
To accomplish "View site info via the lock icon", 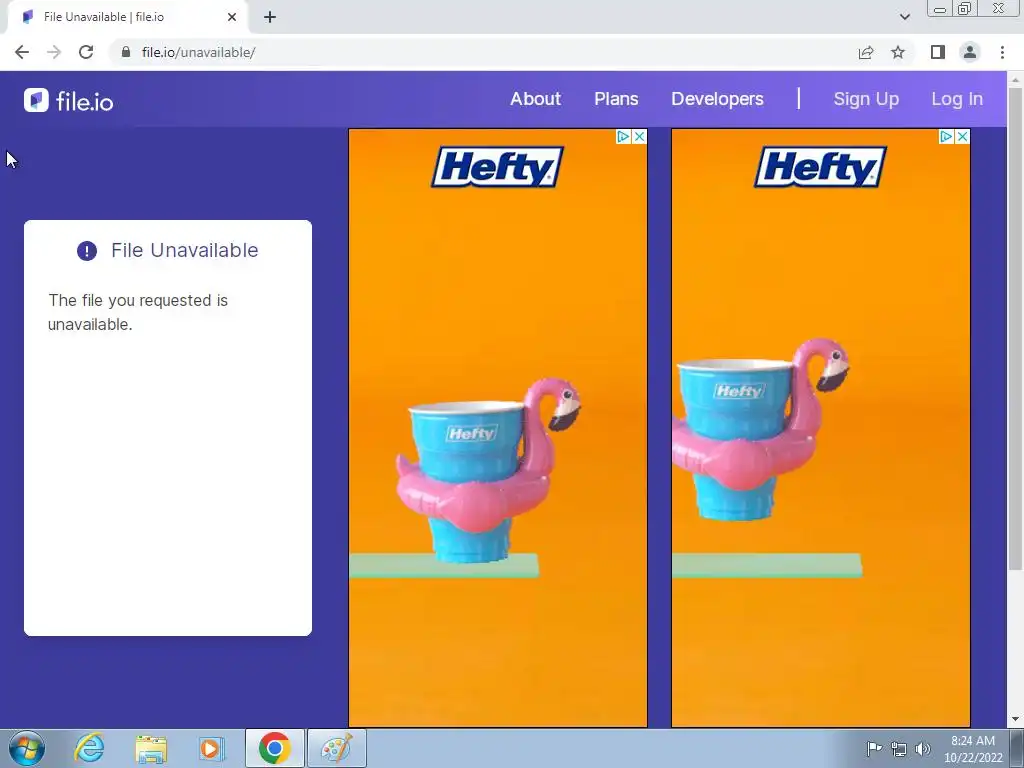I will tap(126, 52).
